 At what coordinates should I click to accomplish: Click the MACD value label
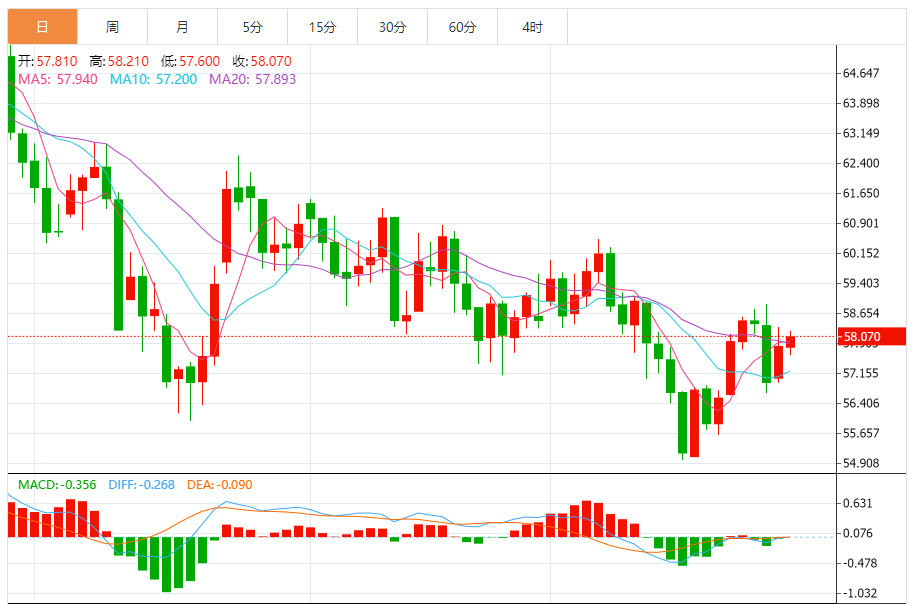point(57,485)
